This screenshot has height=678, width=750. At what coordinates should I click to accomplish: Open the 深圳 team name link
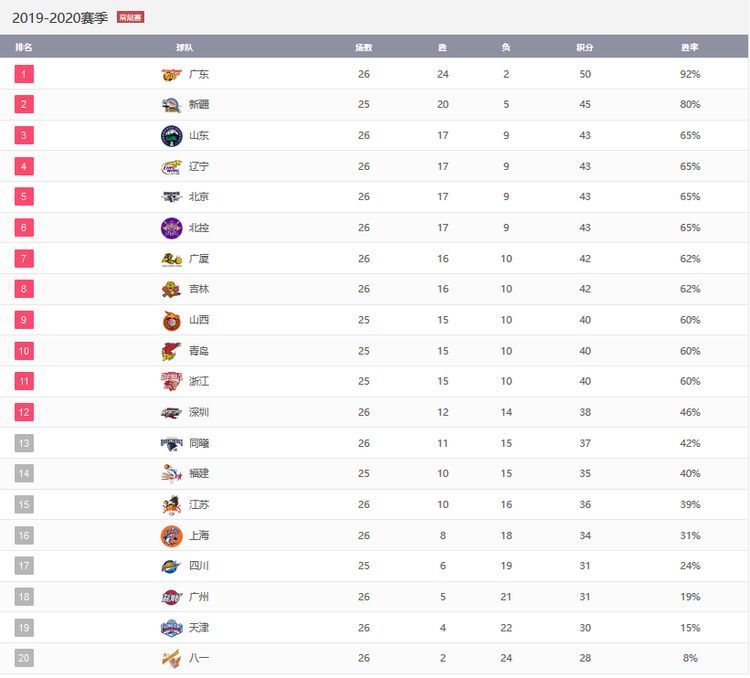coord(199,412)
